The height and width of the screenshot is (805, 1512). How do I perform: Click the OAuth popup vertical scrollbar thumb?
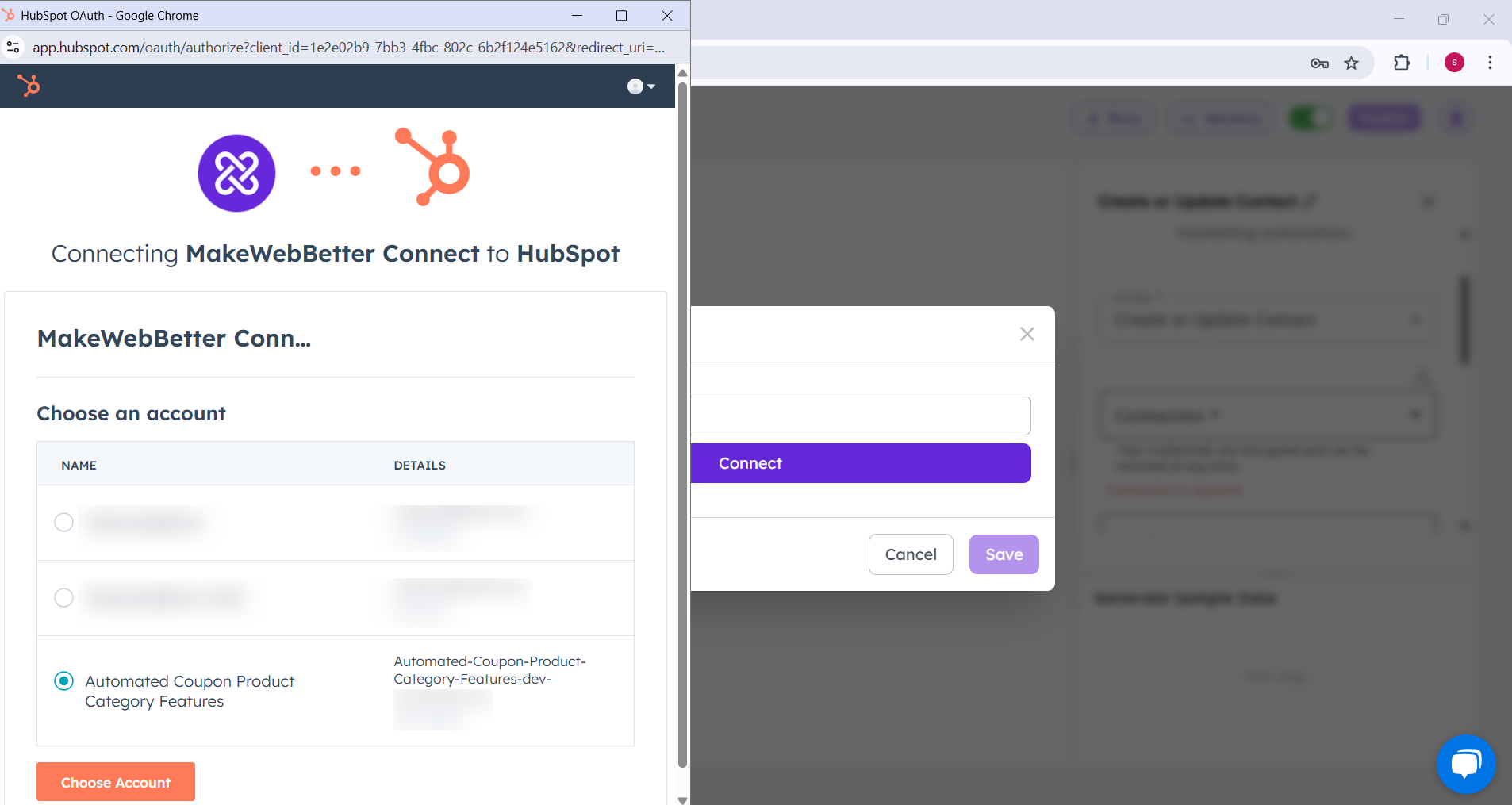[x=682, y=424]
